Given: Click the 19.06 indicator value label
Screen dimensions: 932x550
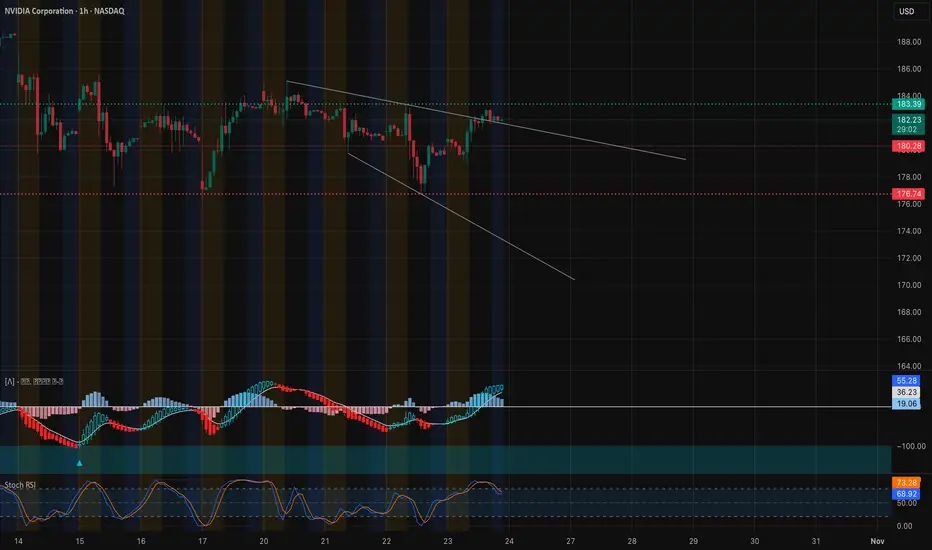Looking at the screenshot, I should tap(906, 404).
